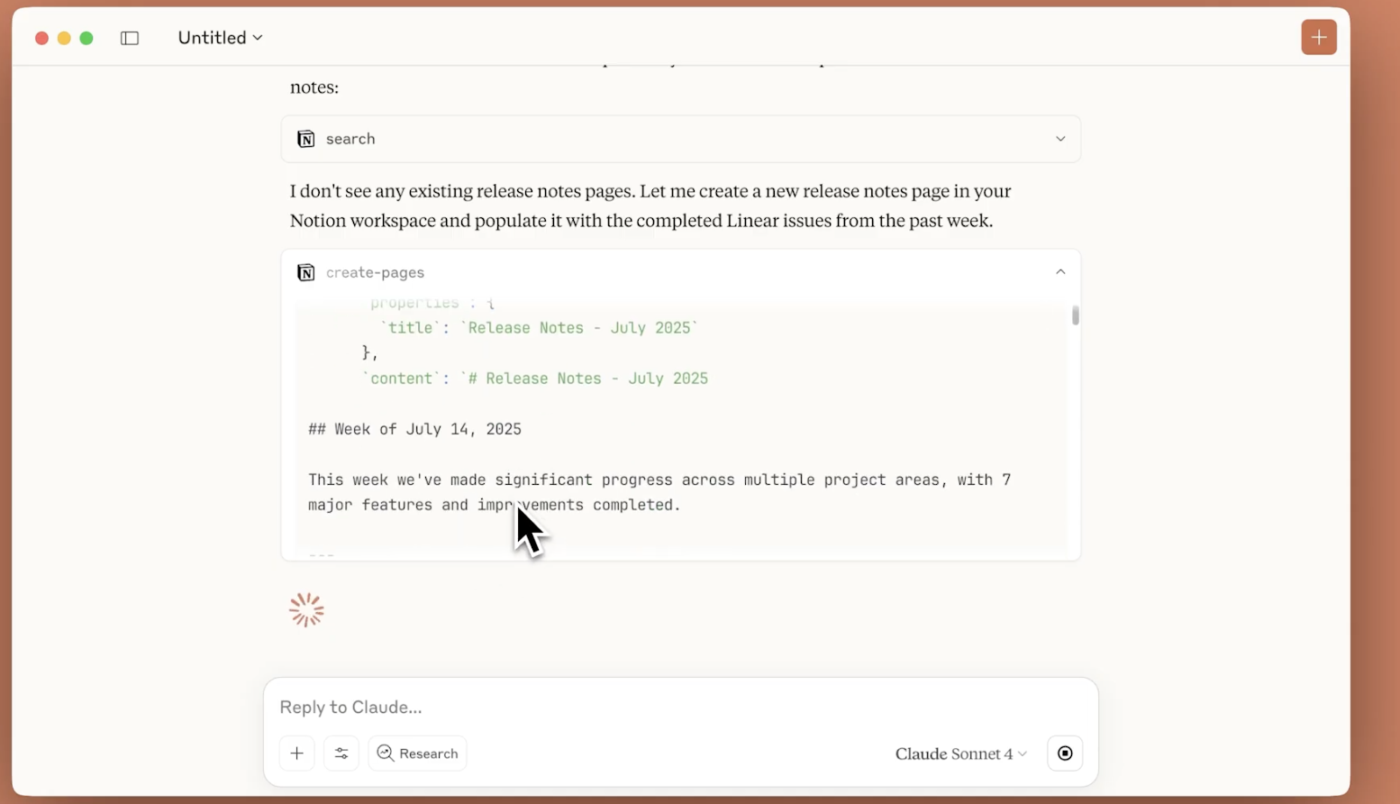Click the loading spinner indicator
This screenshot has height=804, width=1400.
point(306,610)
